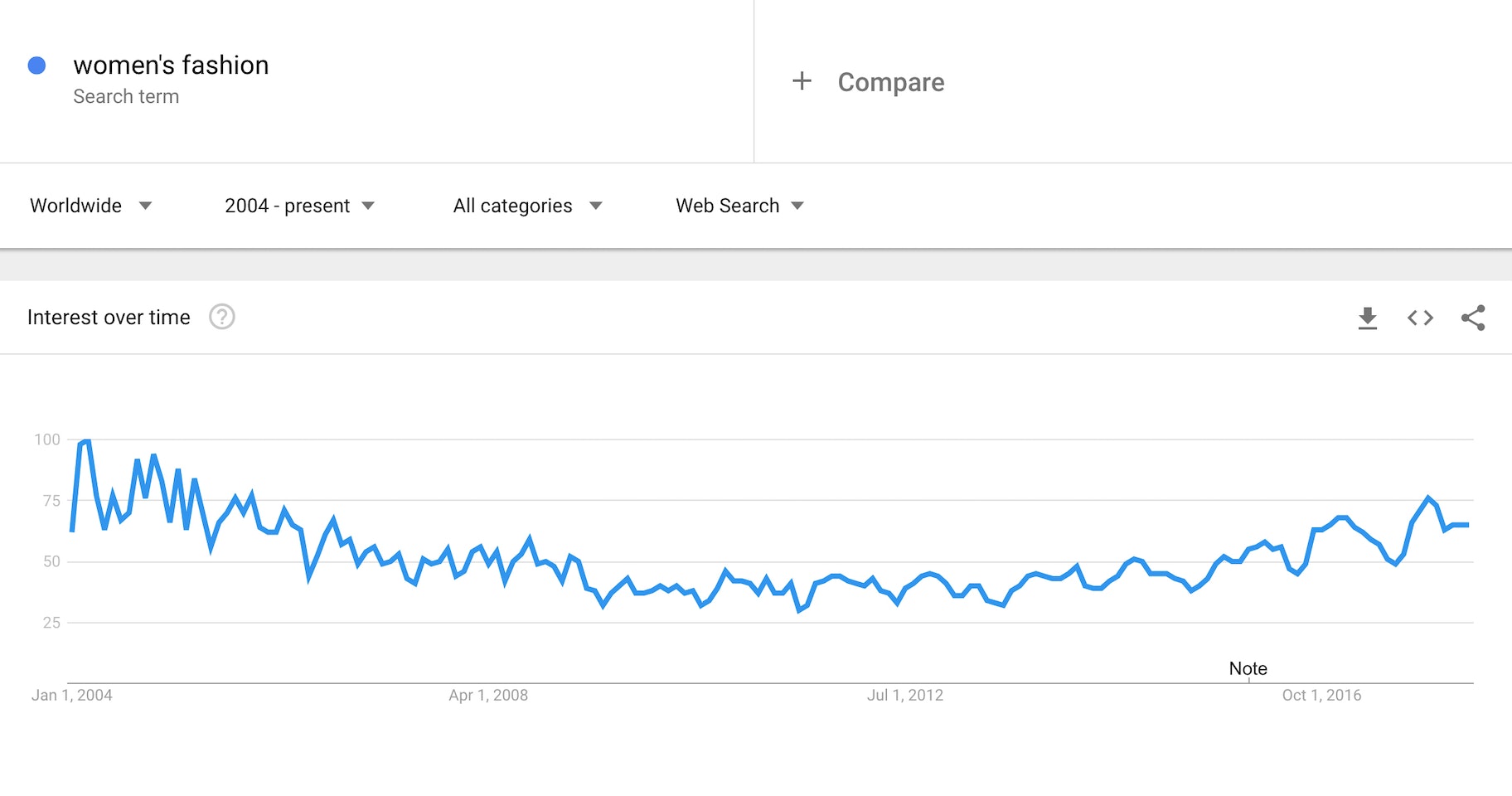The height and width of the screenshot is (796, 1512).
Task: Click the Compare option
Action: [891, 81]
